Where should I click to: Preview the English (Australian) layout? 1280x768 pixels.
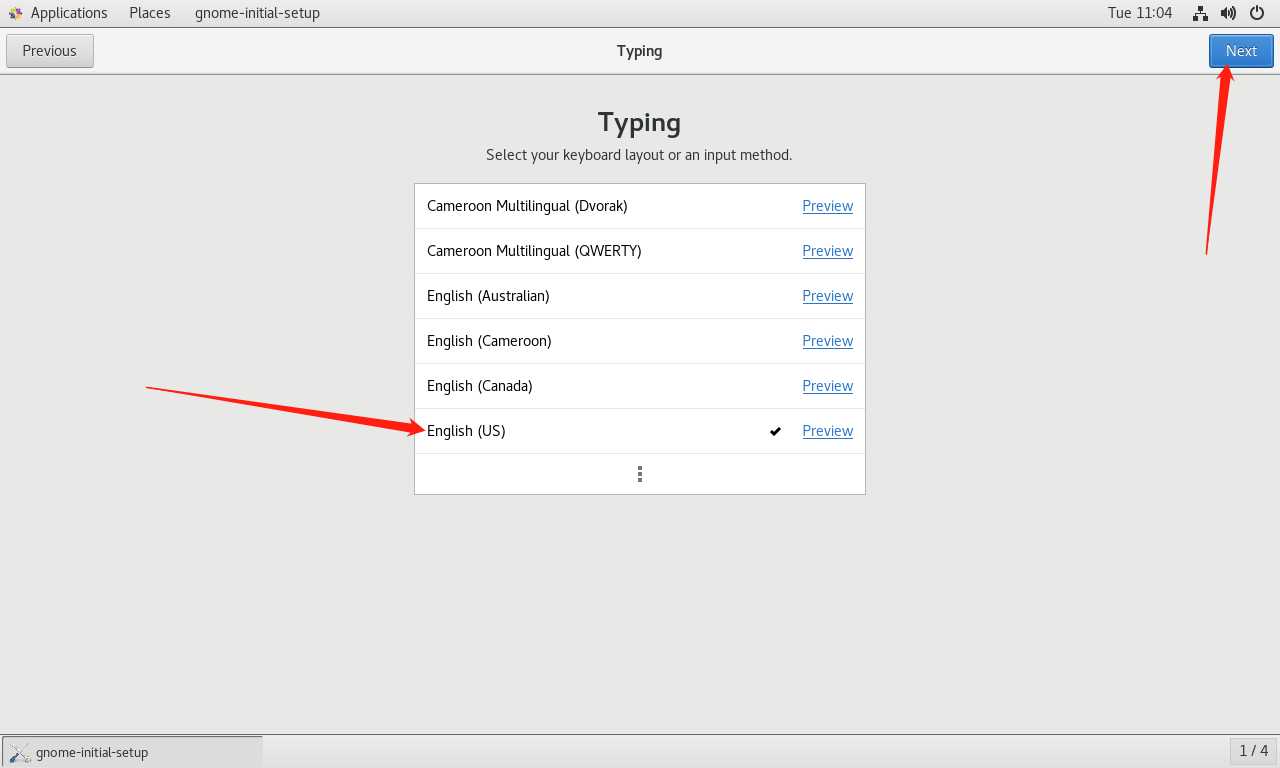pos(828,296)
